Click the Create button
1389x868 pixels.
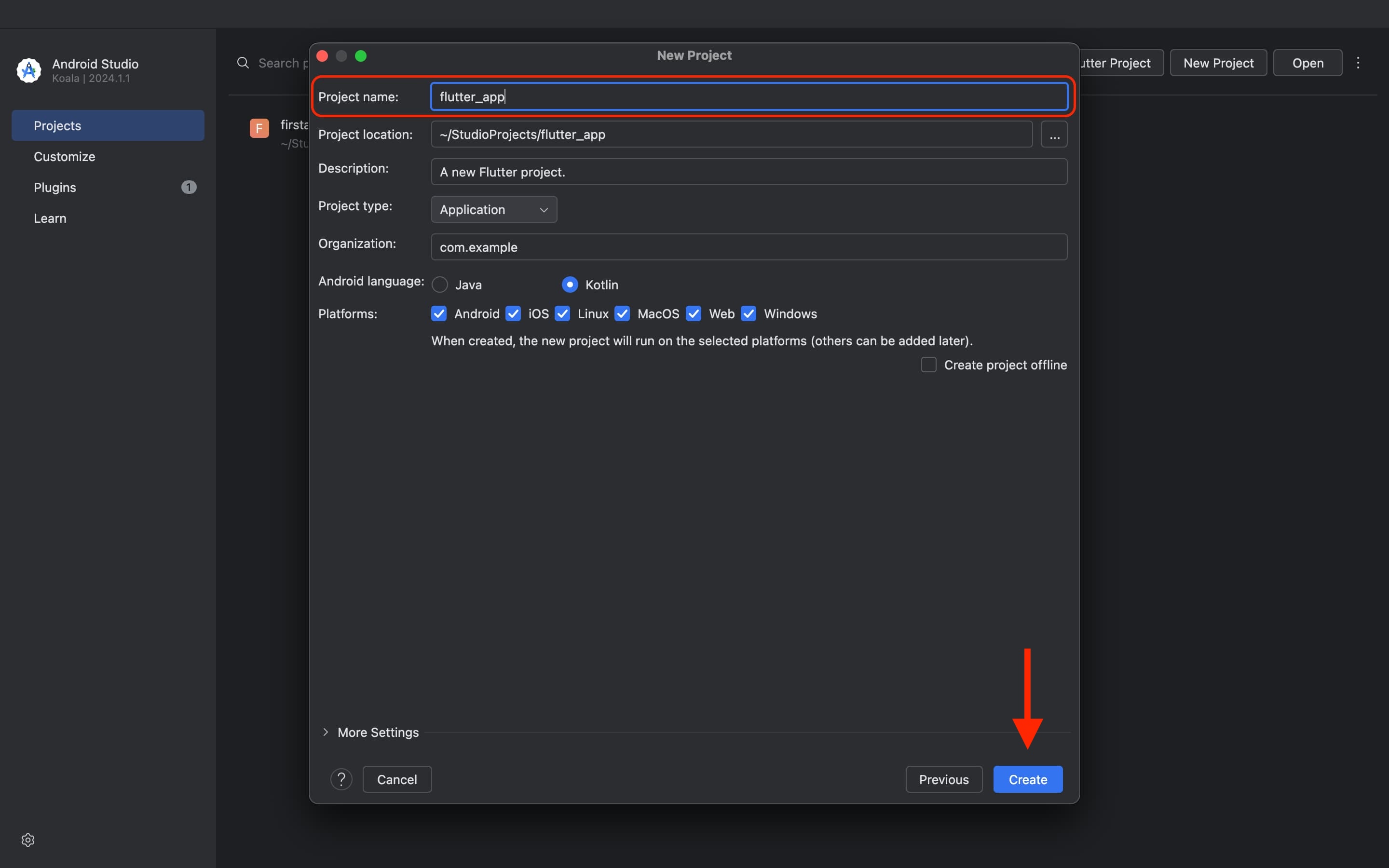[x=1028, y=779]
